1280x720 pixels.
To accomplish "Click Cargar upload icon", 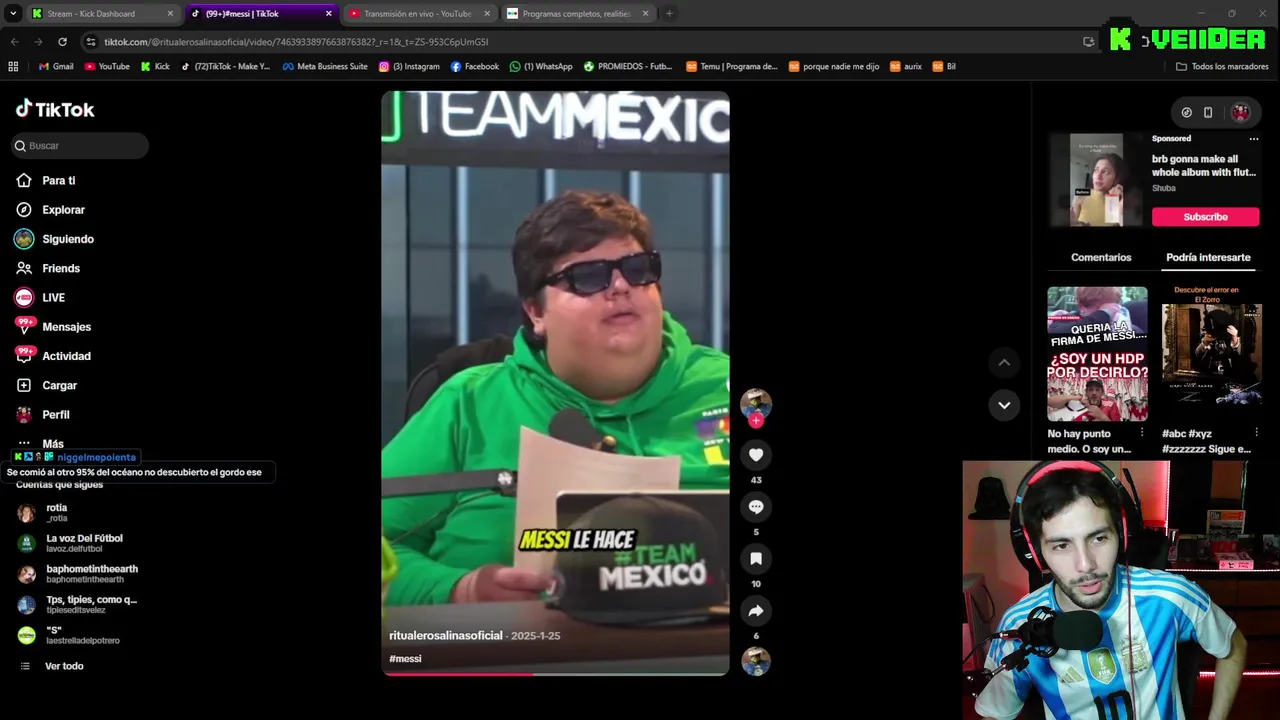I will coord(24,385).
